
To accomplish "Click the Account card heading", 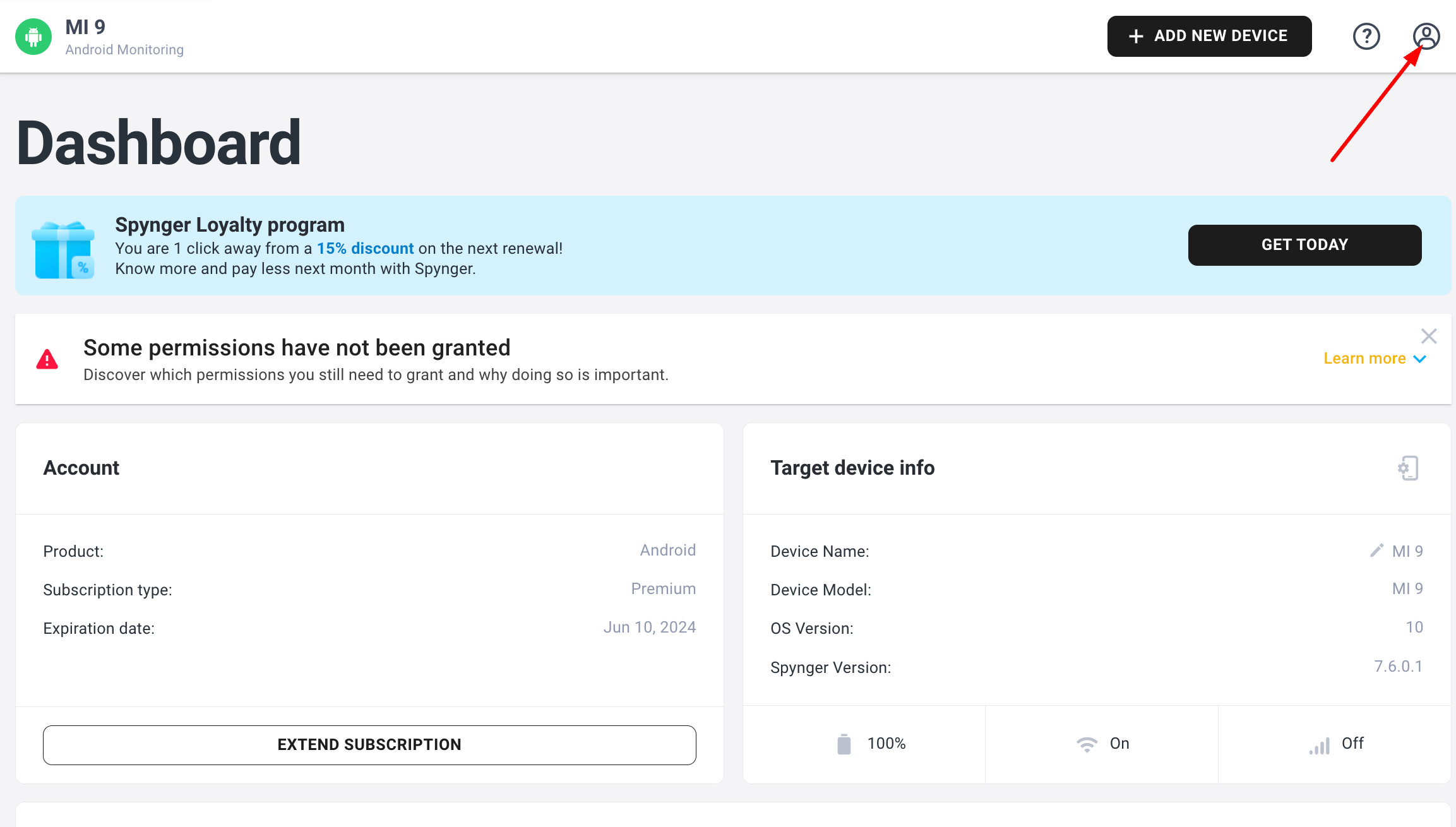I will pos(81,468).
